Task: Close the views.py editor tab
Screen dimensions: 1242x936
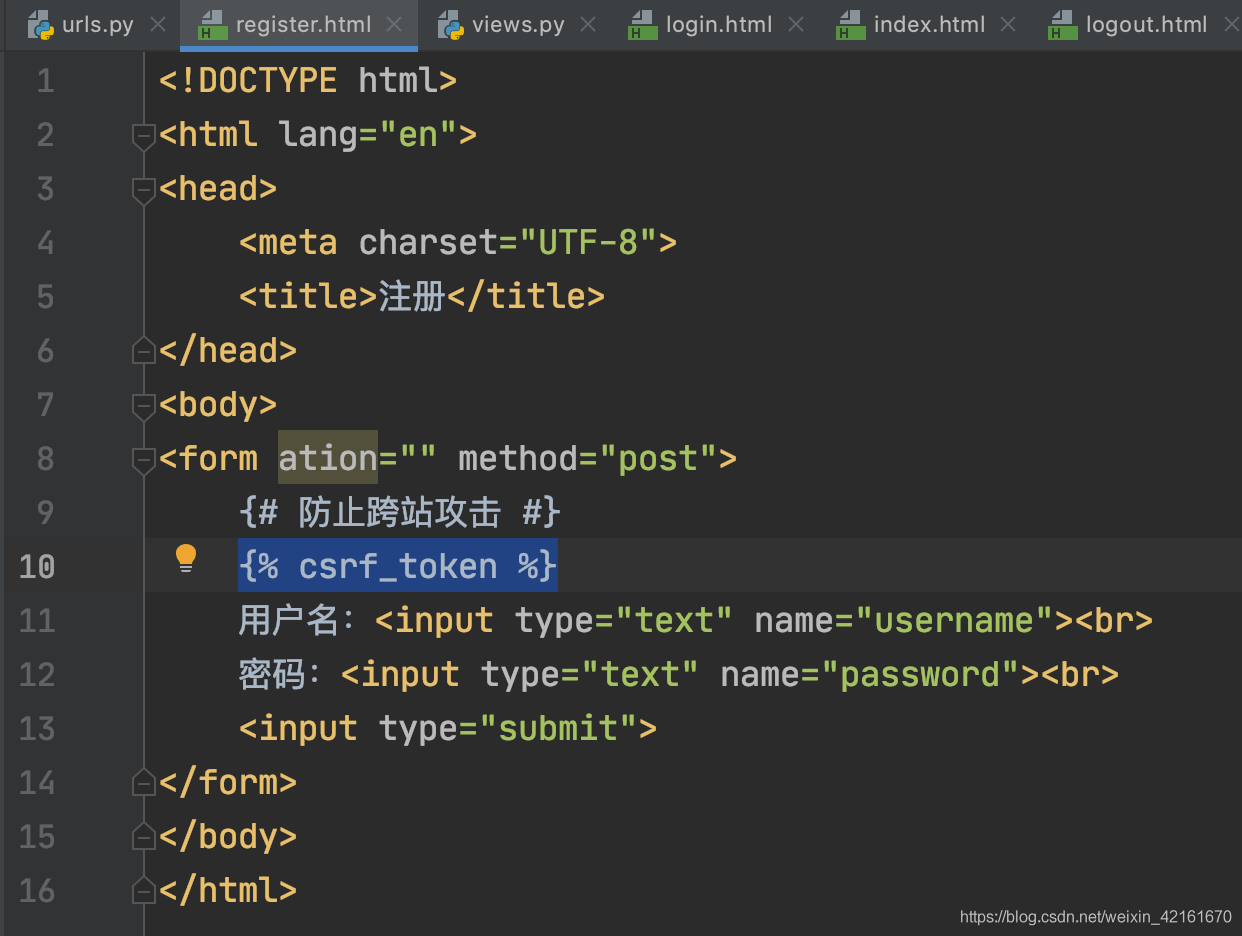Action: tap(588, 25)
